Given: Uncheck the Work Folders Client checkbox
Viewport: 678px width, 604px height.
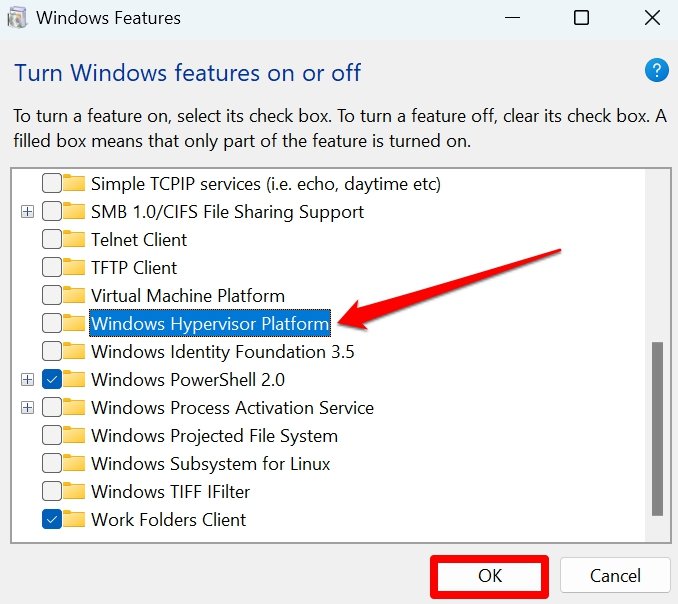Looking at the screenshot, I should point(51,520).
